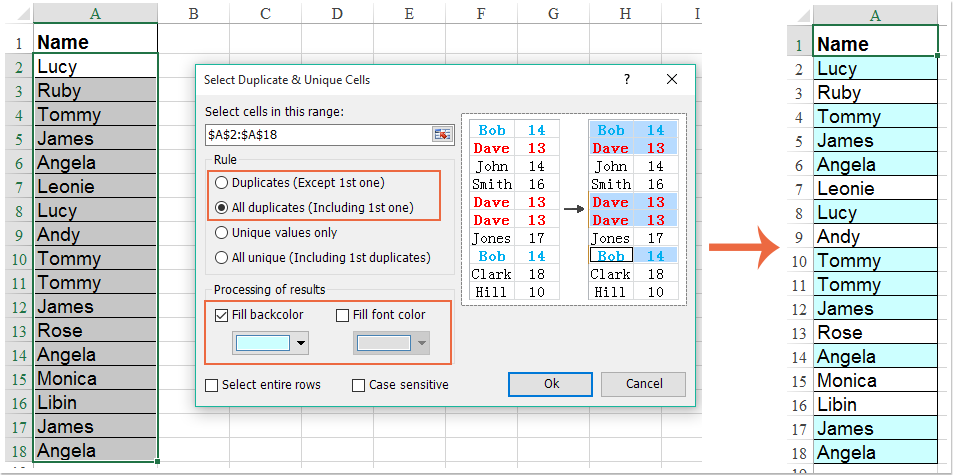Close the Select Duplicate & Unique Cells dialog
This screenshot has width=953, height=475.
point(672,80)
